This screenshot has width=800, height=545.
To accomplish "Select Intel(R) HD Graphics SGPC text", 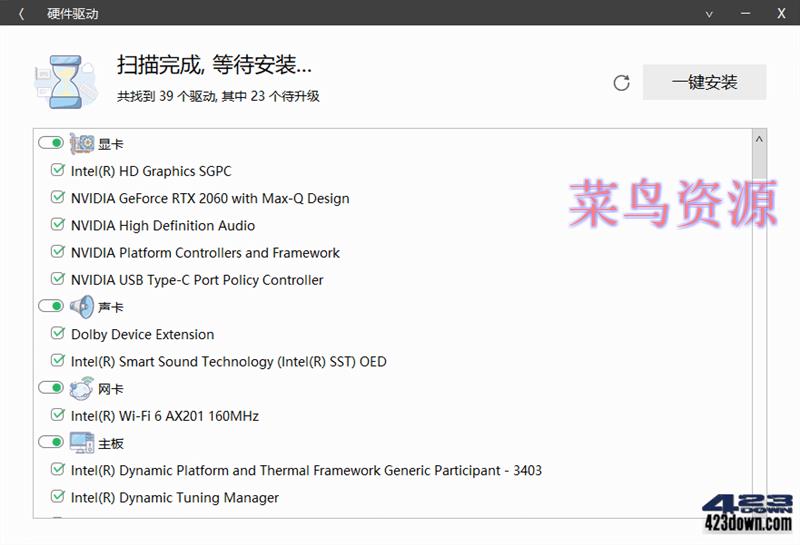I will coord(151,171).
